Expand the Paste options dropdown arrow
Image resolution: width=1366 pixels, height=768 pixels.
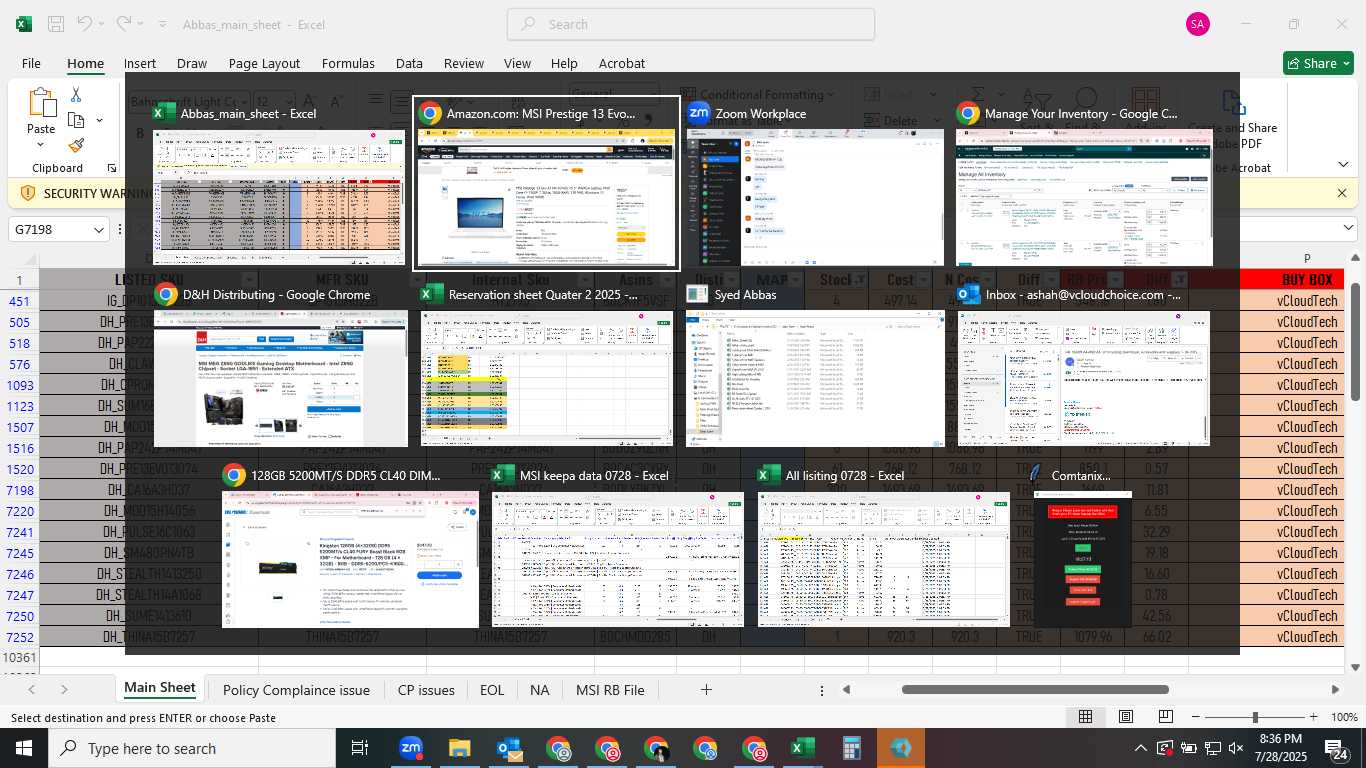(x=41, y=145)
